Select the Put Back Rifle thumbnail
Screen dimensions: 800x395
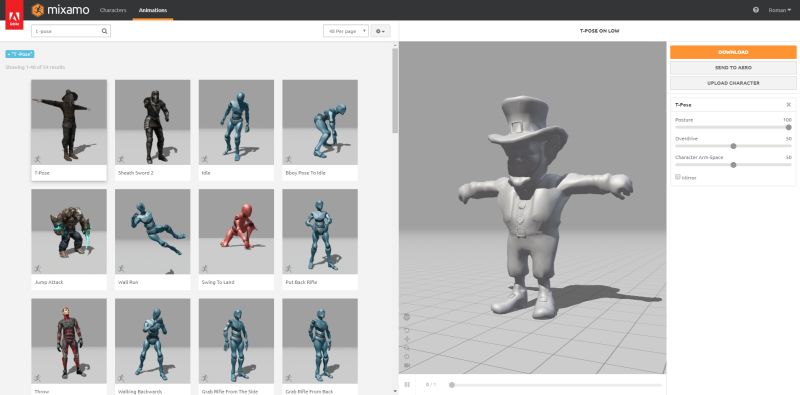pyautogui.click(x=320, y=232)
